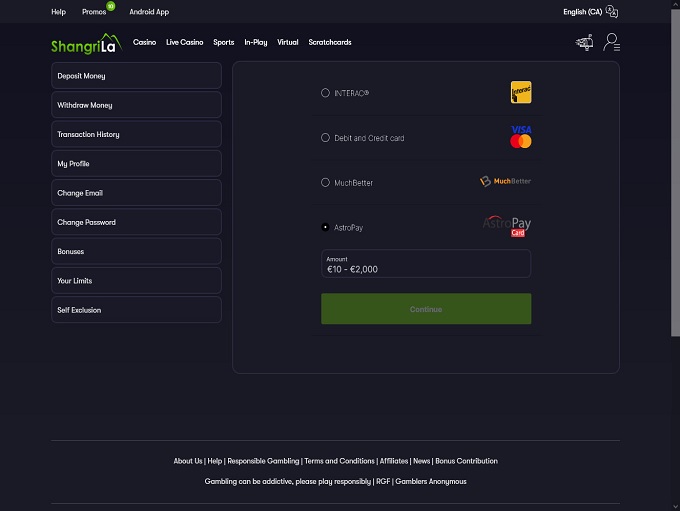The image size is (680, 511).
Task: Choose the MuchBetter payment radio
Action: (x=325, y=183)
